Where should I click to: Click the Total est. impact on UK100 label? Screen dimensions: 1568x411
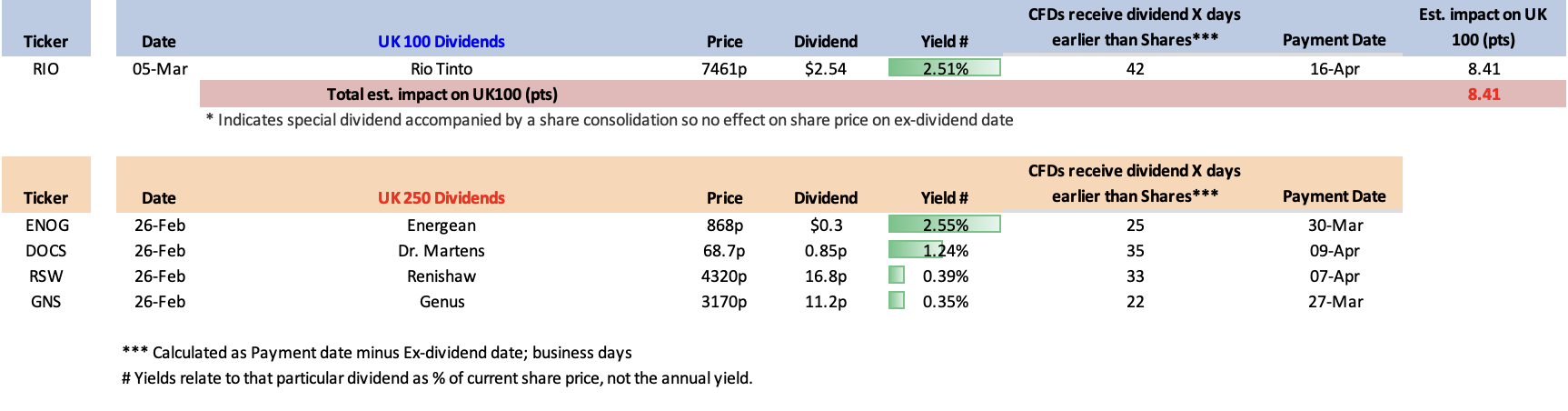click(442, 95)
